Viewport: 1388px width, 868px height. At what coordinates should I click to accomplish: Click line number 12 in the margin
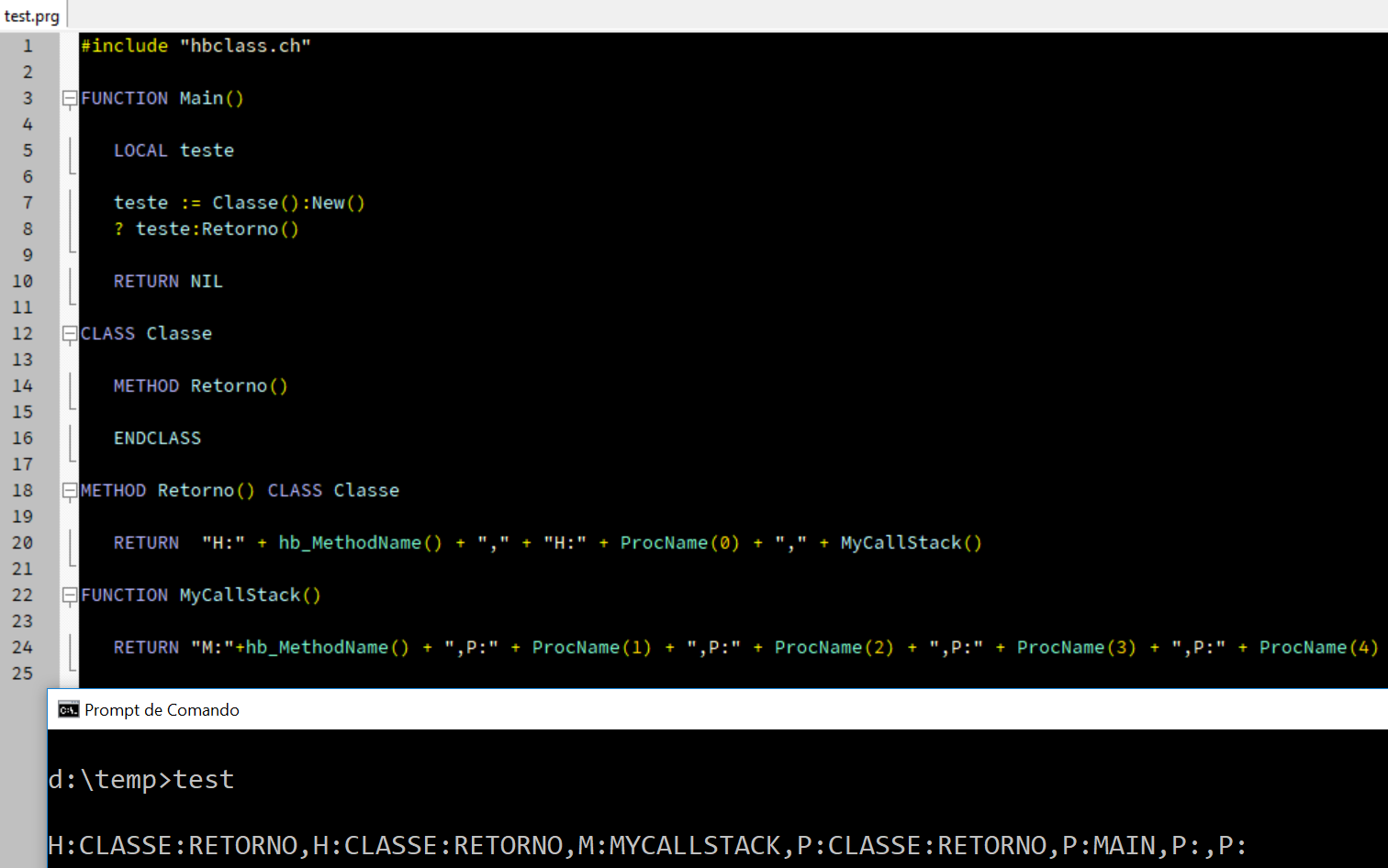[x=22, y=334]
